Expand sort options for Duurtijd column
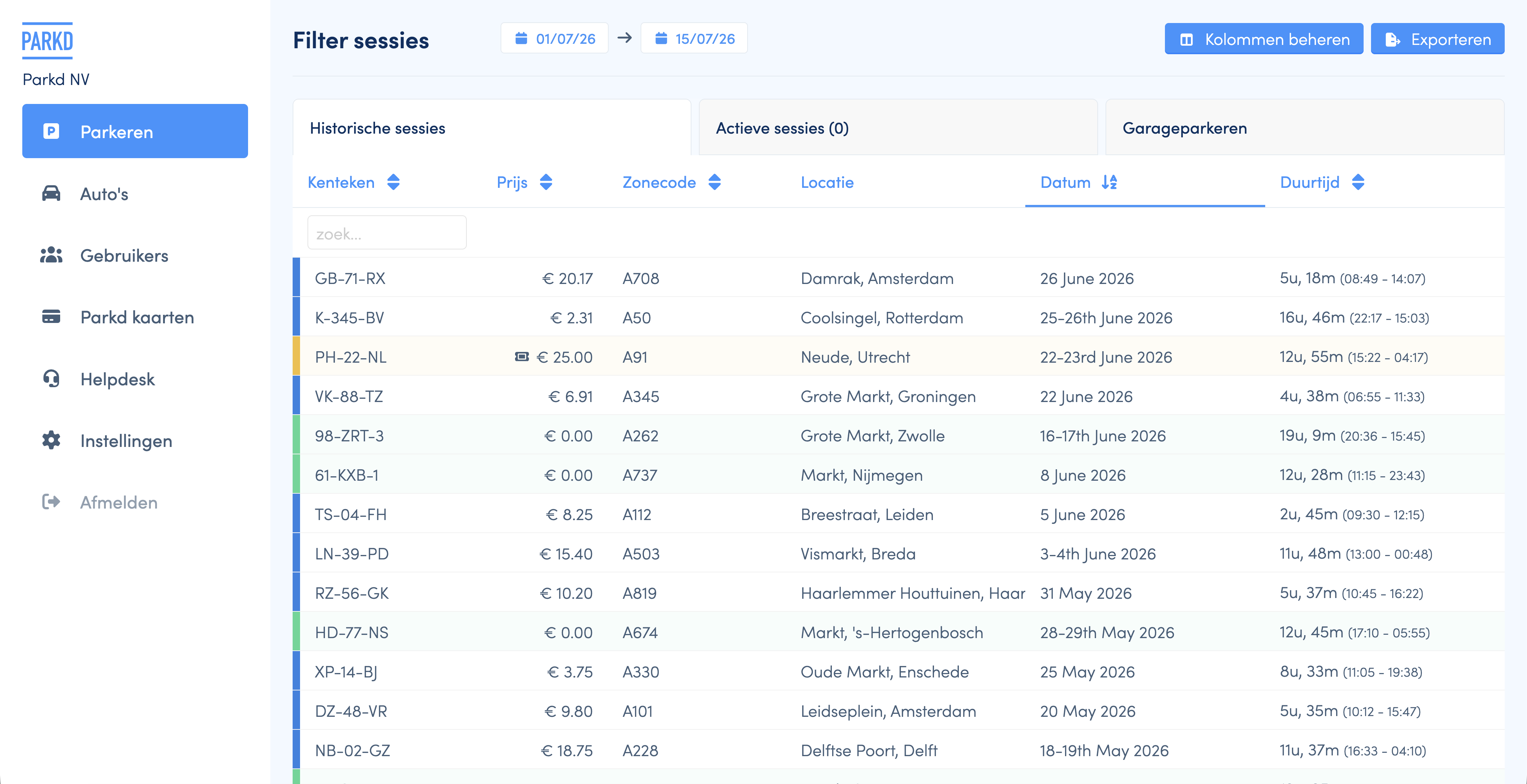This screenshot has width=1527, height=784. click(1358, 182)
